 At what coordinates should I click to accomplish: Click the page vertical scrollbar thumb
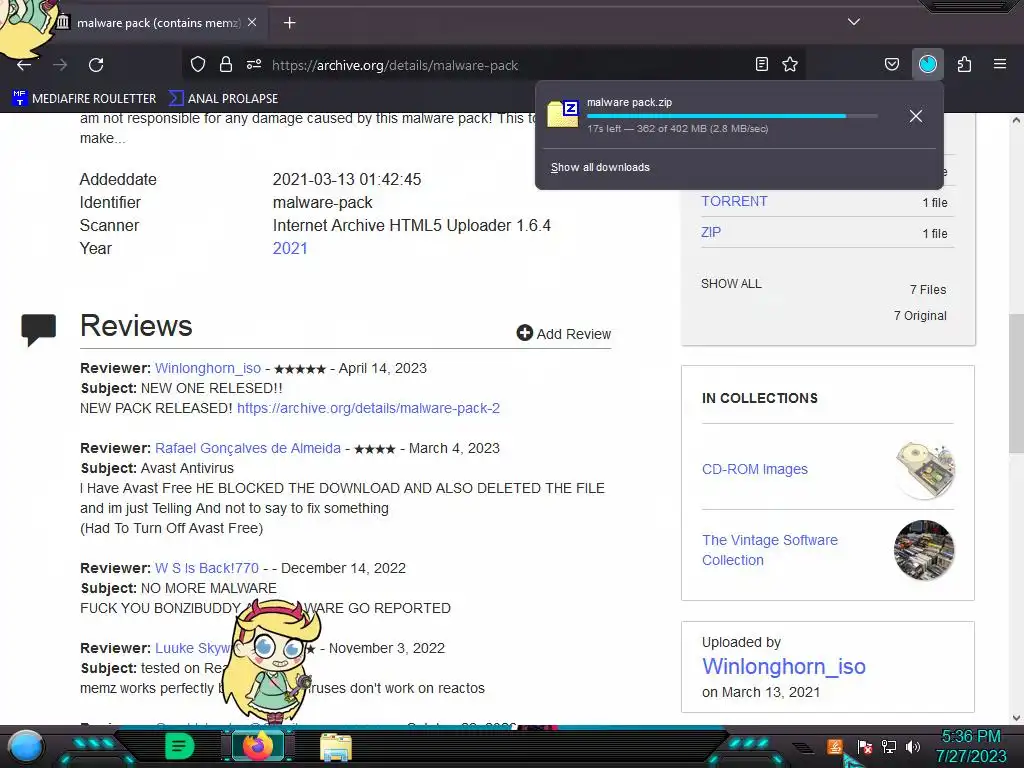pyautogui.click(x=1016, y=383)
